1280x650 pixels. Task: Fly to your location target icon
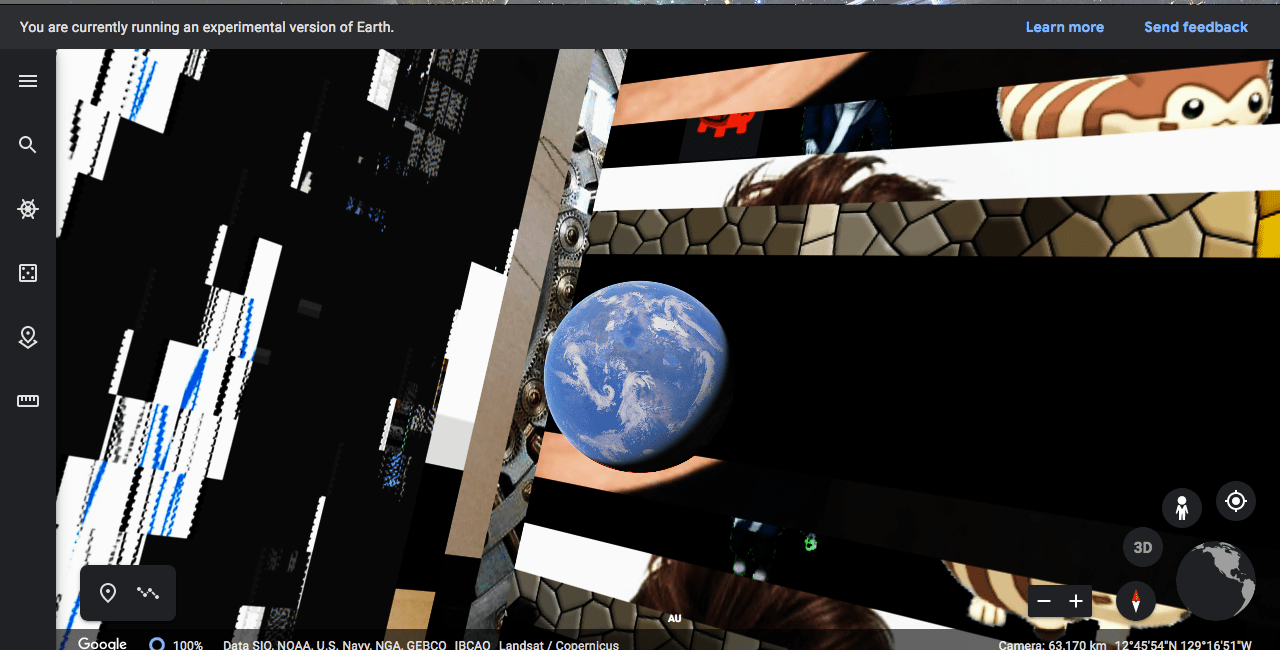click(1236, 501)
